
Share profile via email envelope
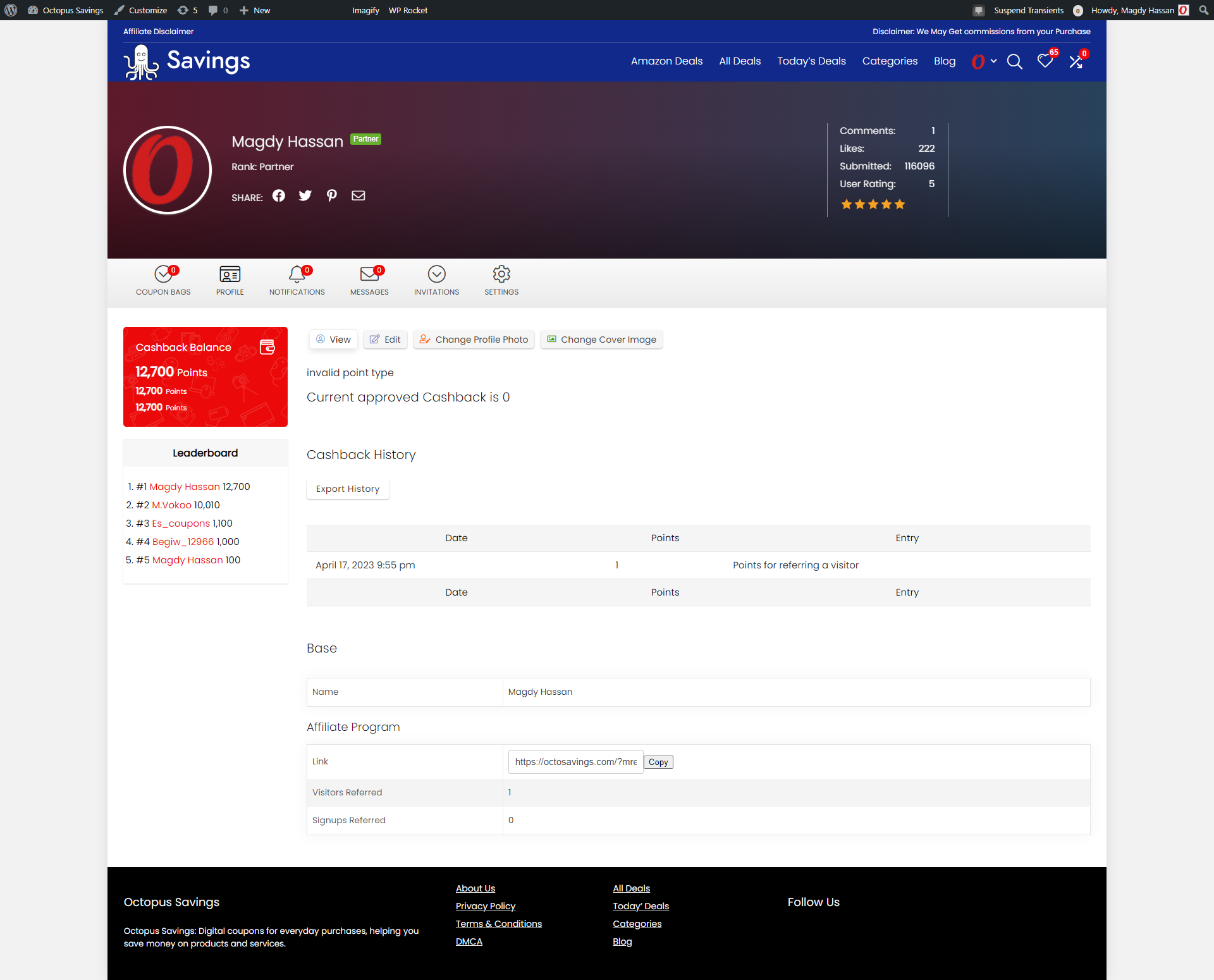tap(359, 195)
